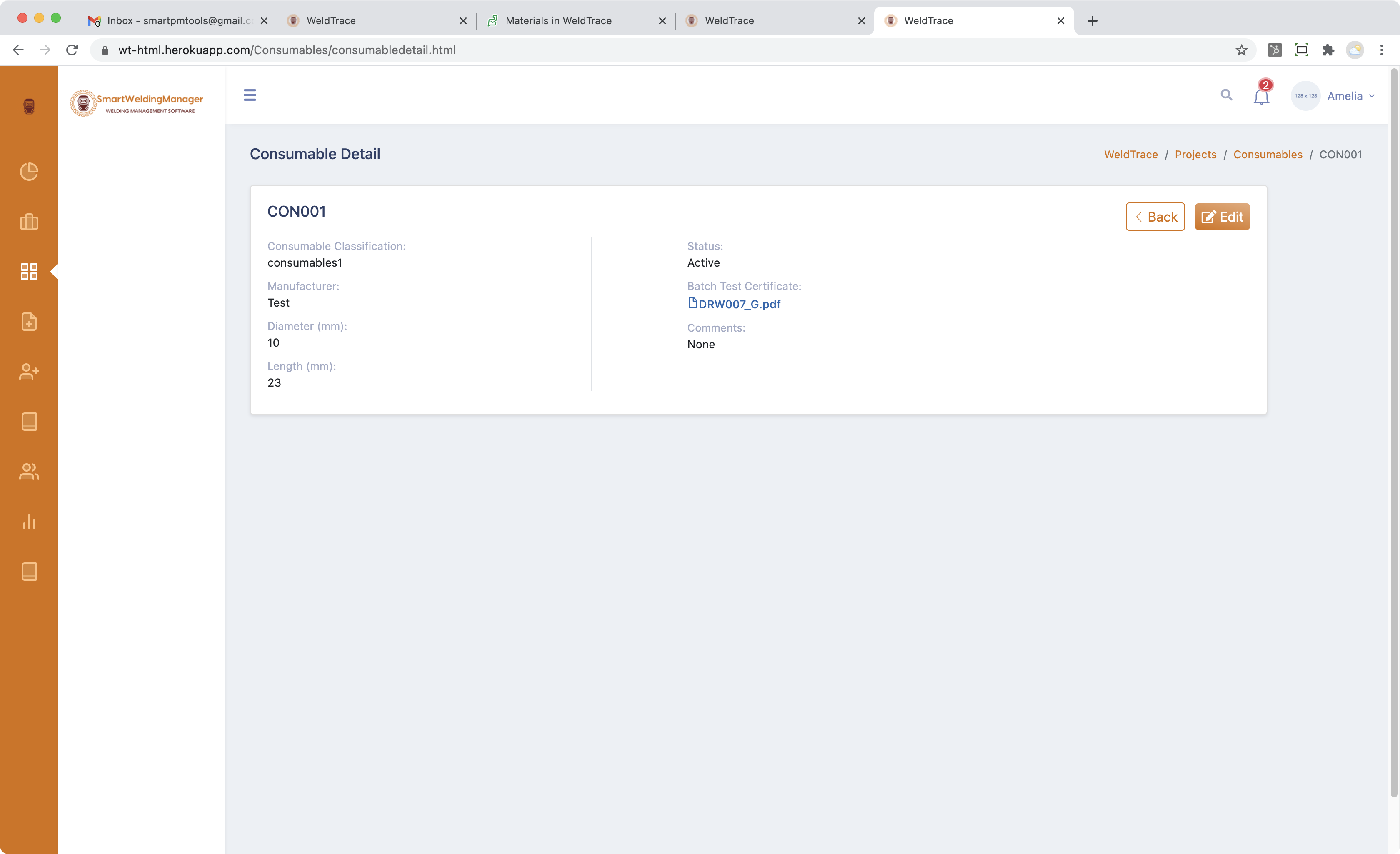Image resolution: width=1400 pixels, height=854 pixels.
Task: Click the page vertical scrollbar
Action: pos(1393,432)
